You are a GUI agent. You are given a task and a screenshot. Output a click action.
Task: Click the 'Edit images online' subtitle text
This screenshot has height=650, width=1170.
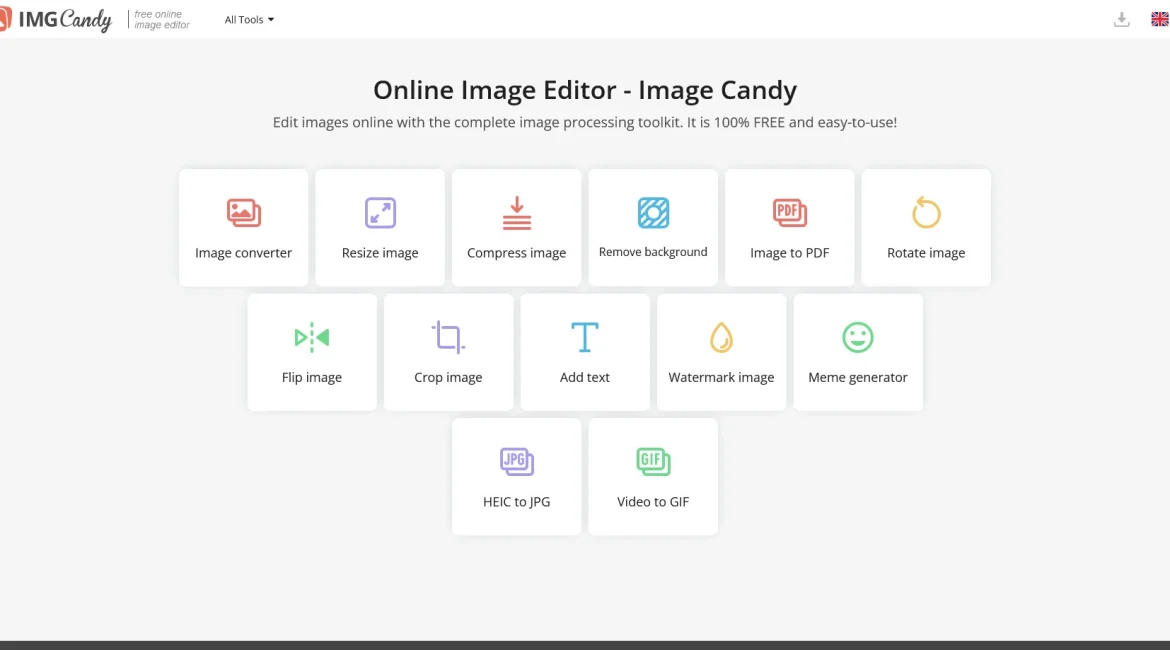585,122
